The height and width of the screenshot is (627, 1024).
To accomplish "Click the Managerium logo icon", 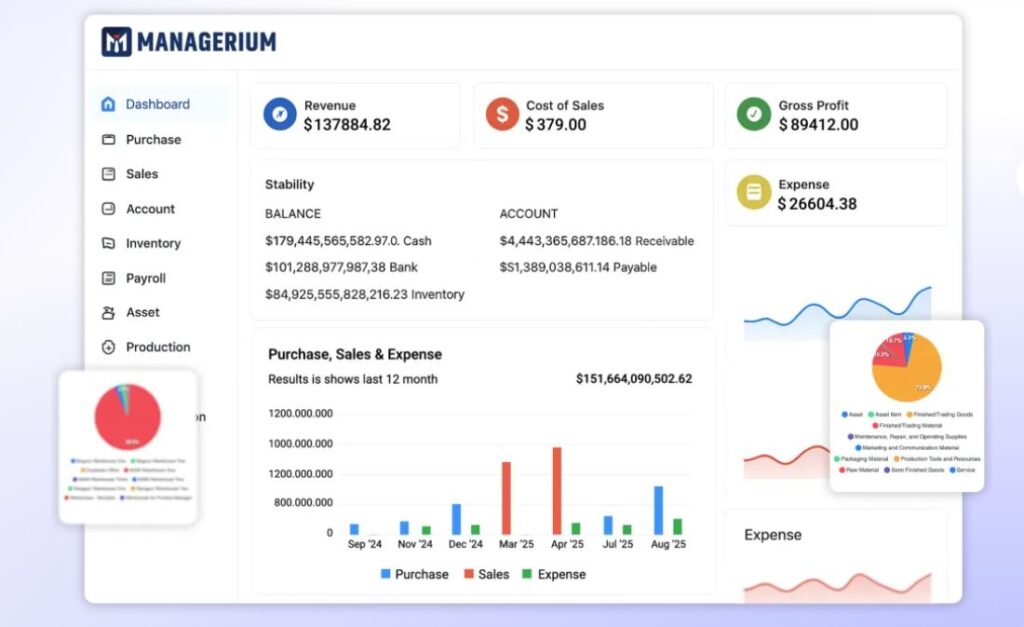I will (116, 42).
